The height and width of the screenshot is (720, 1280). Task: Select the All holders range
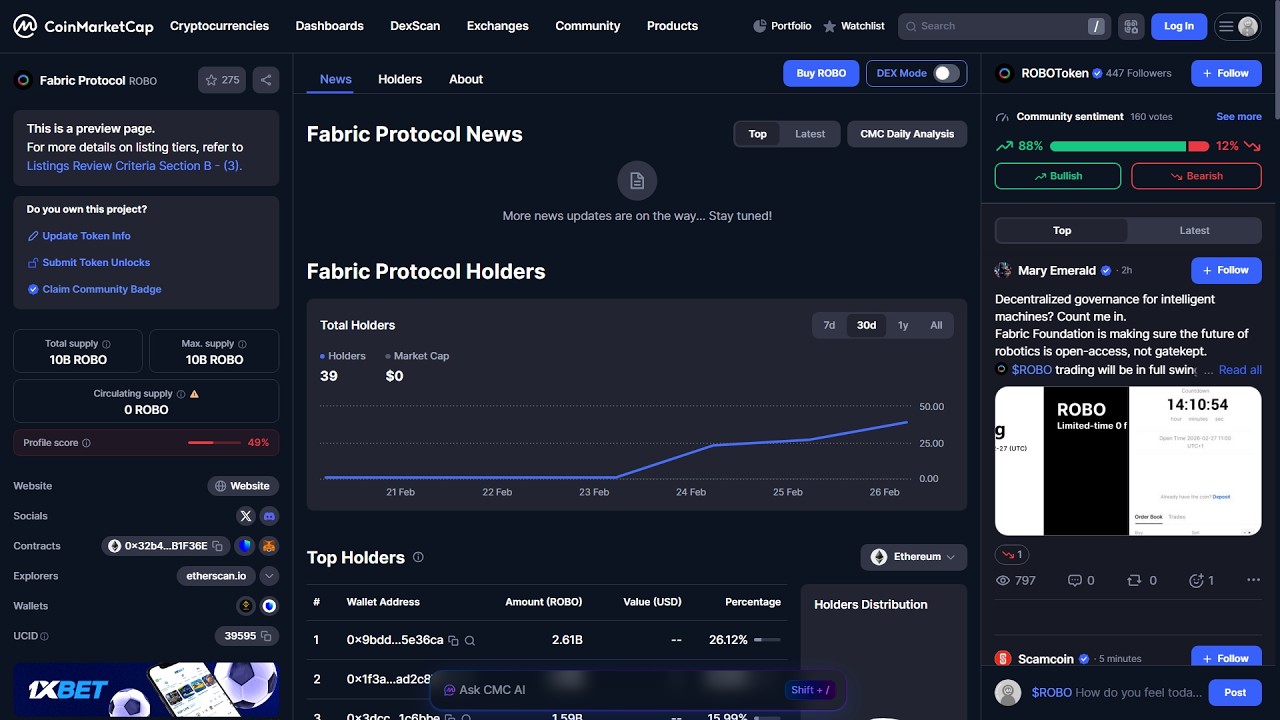click(x=936, y=325)
